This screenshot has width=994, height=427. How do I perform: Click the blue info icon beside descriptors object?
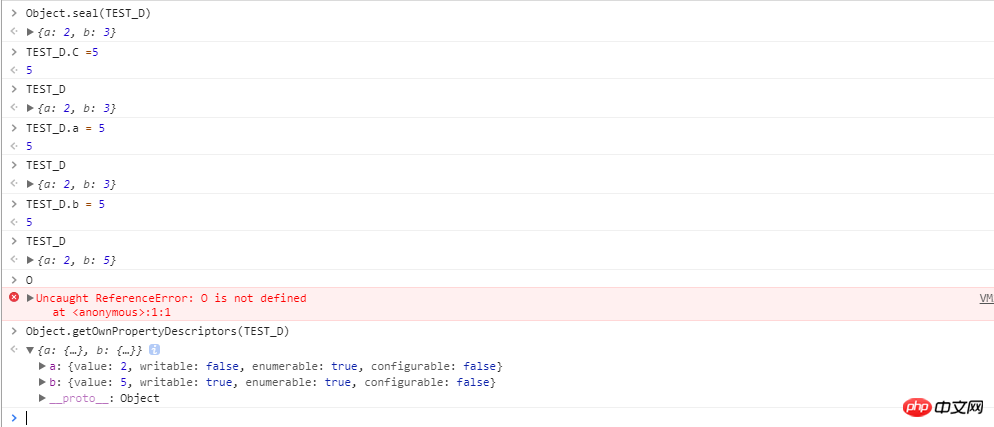click(x=153, y=351)
